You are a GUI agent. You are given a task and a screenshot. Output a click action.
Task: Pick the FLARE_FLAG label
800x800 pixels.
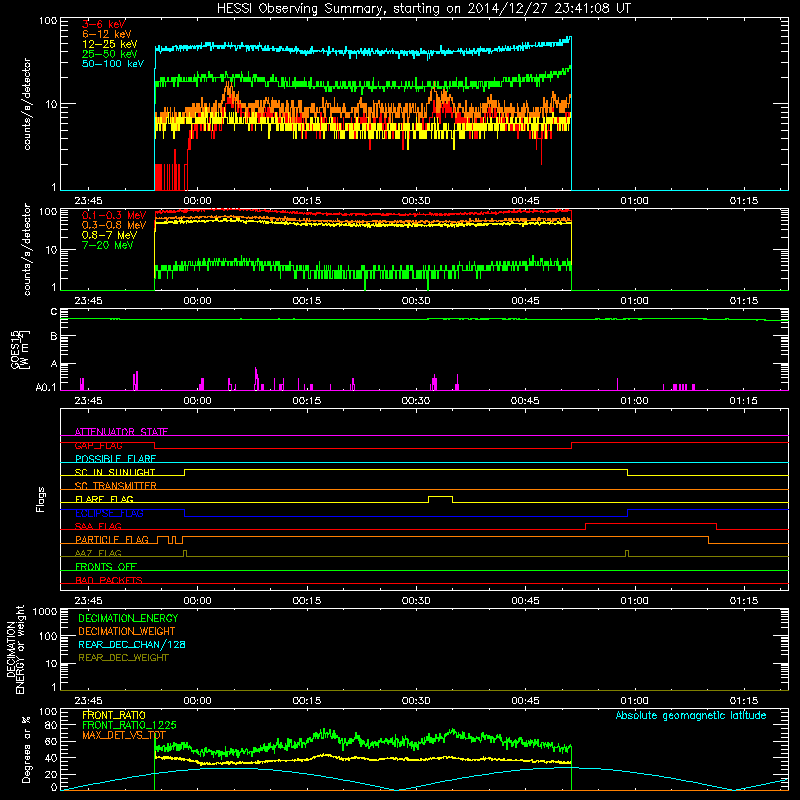click(104, 499)
